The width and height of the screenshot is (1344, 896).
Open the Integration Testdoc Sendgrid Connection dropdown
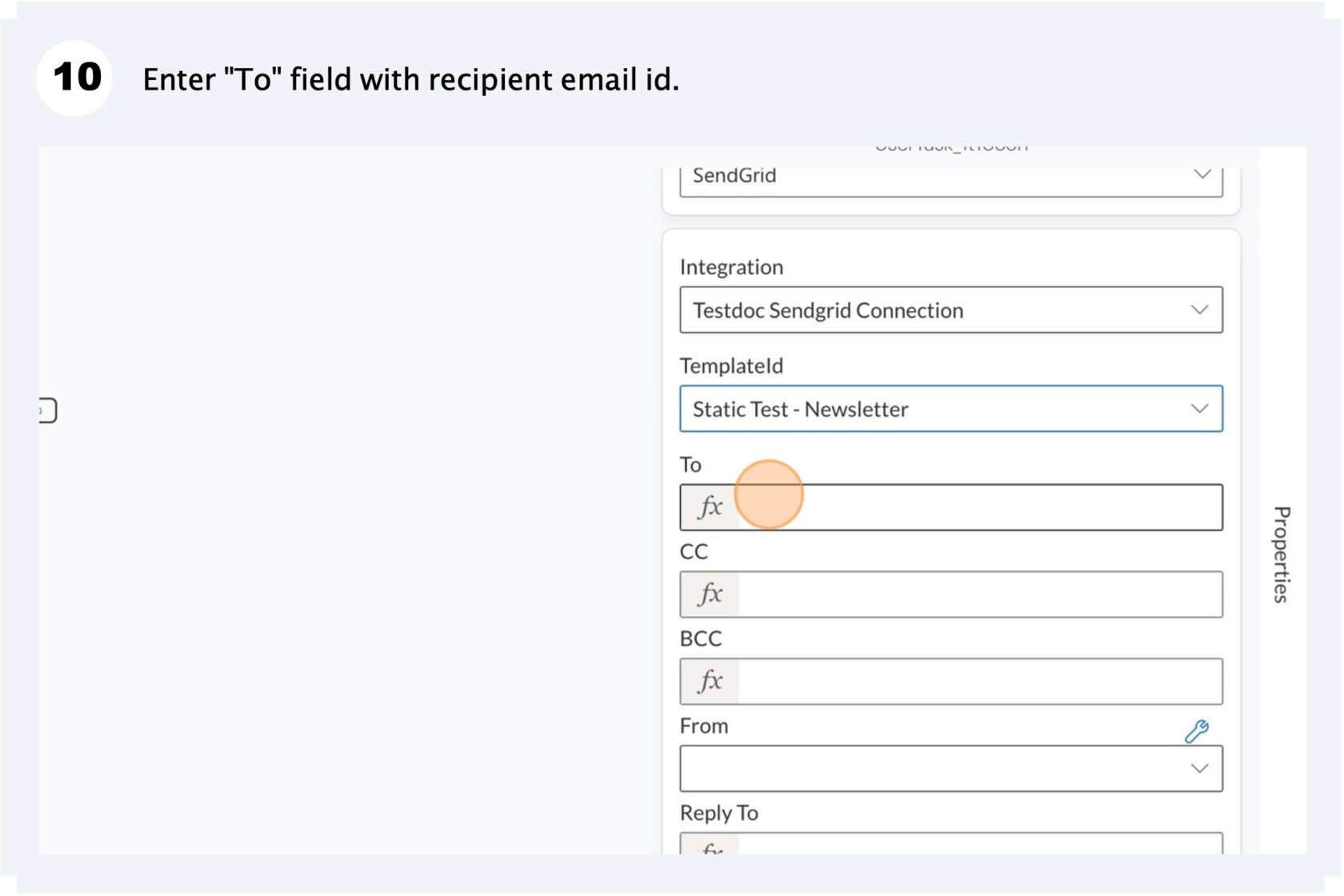point(951,310)
